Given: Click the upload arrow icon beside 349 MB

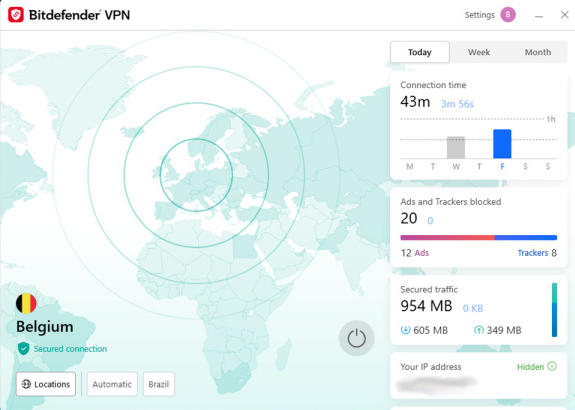Looking at the screenshot, I should [x=479, y=330].
